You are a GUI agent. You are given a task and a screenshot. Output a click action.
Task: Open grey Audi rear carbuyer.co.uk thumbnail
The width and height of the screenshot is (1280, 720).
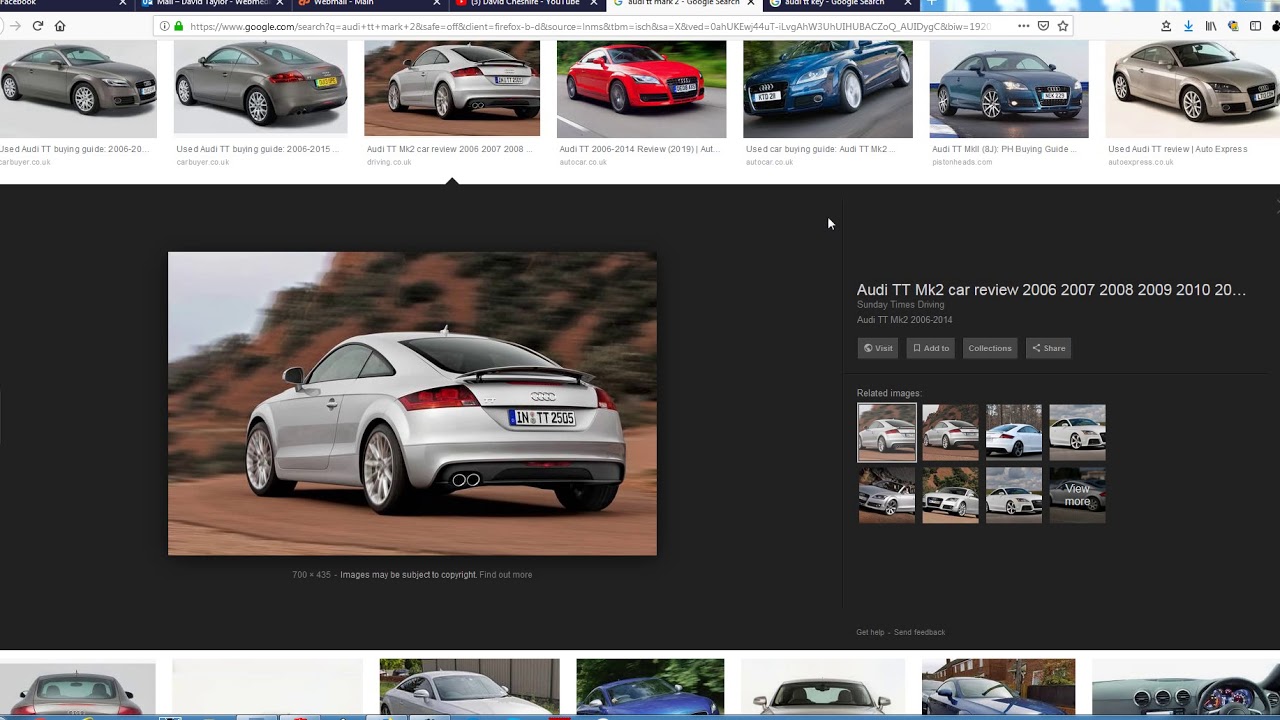(x=260, y=88)
